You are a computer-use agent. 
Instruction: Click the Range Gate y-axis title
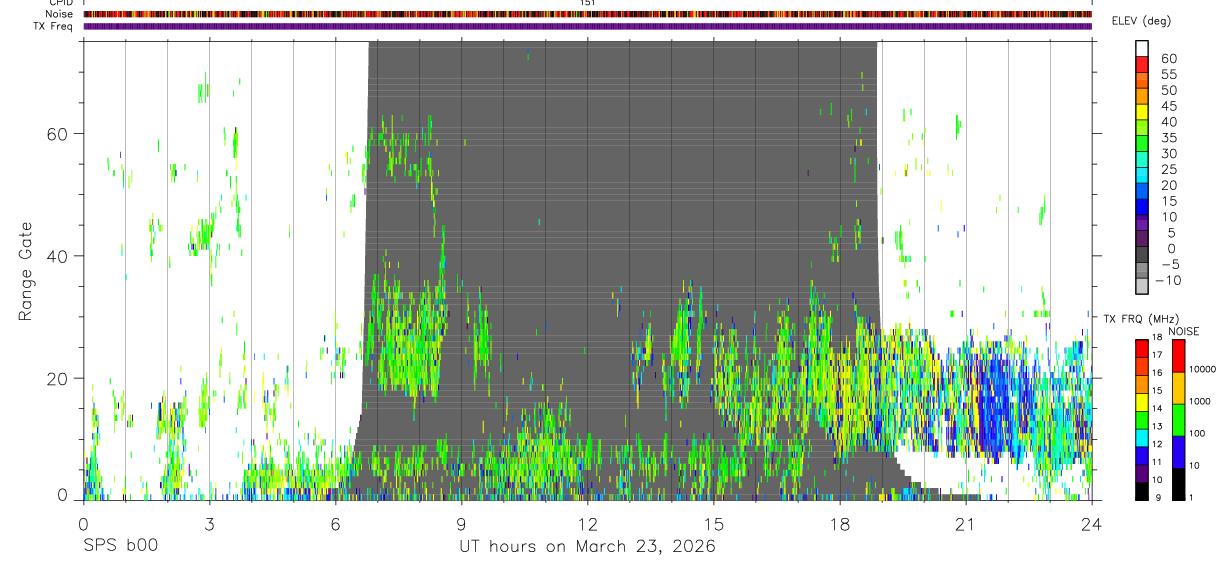[26, 270]
